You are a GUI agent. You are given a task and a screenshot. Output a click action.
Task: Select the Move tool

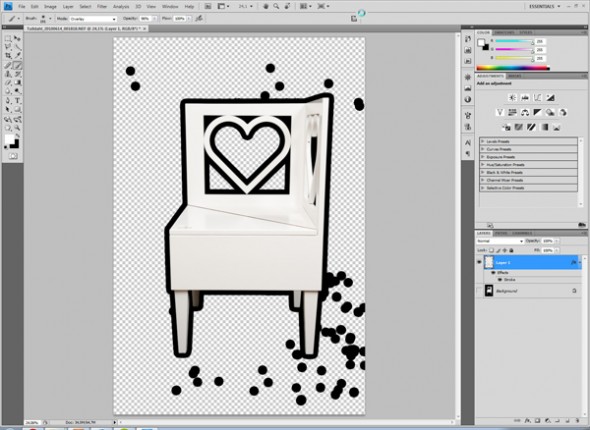(x=17, y=39)
